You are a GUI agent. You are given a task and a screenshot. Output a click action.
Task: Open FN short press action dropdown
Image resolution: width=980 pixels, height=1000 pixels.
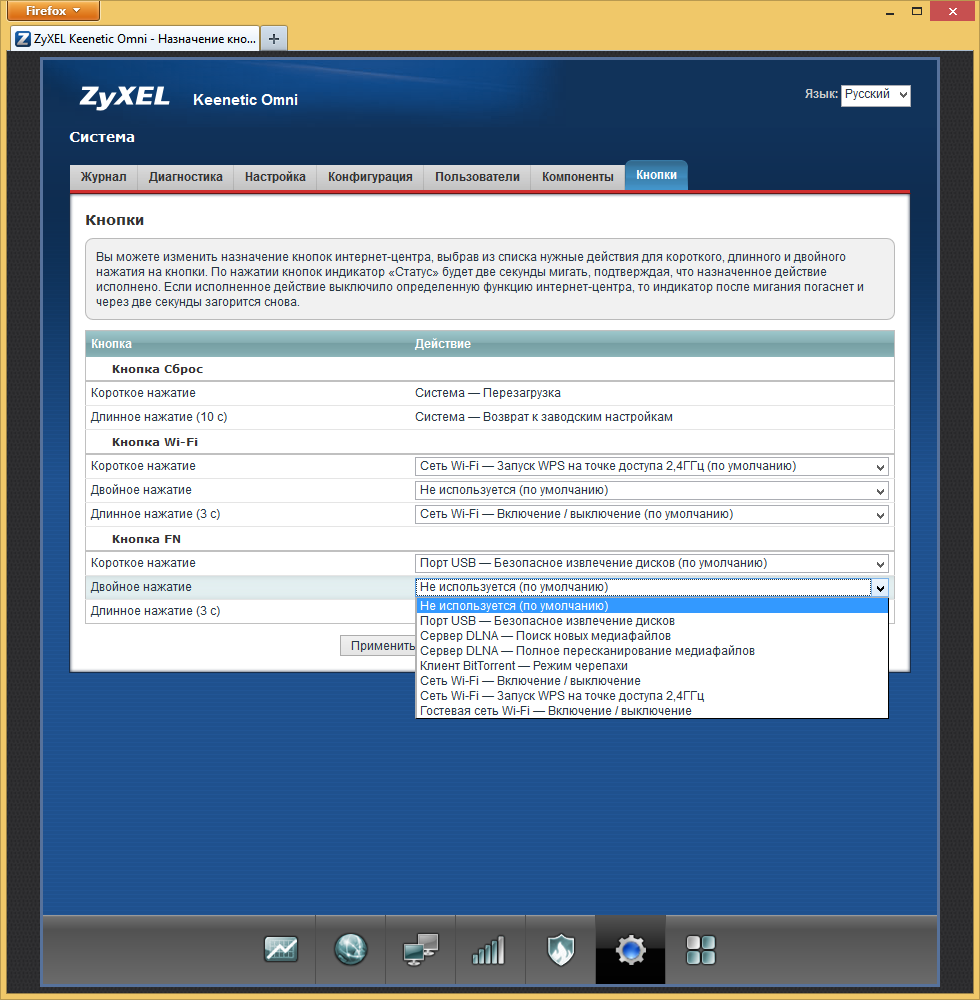(x=652, y=563)
